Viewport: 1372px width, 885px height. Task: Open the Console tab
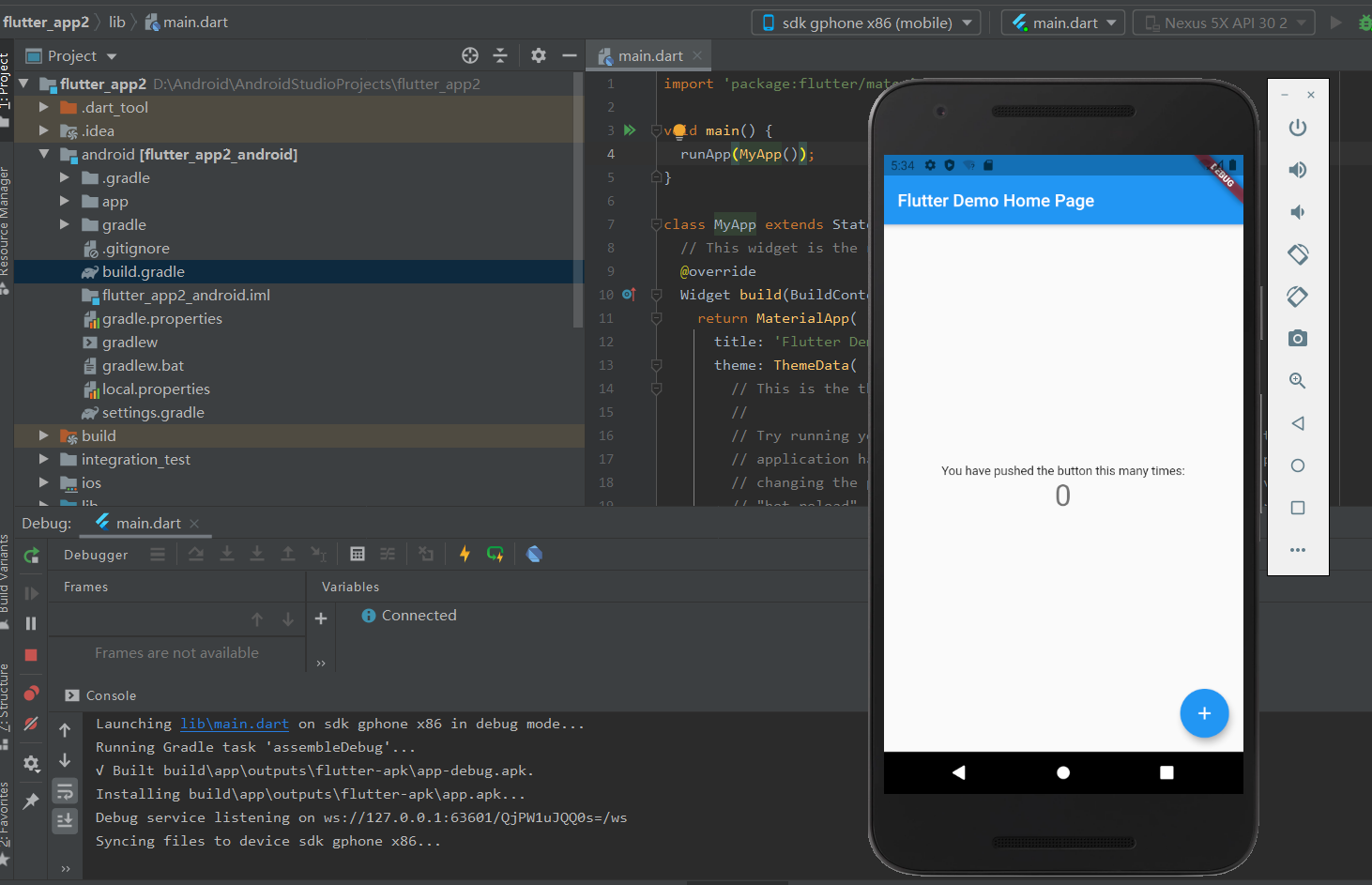point(100,695)
